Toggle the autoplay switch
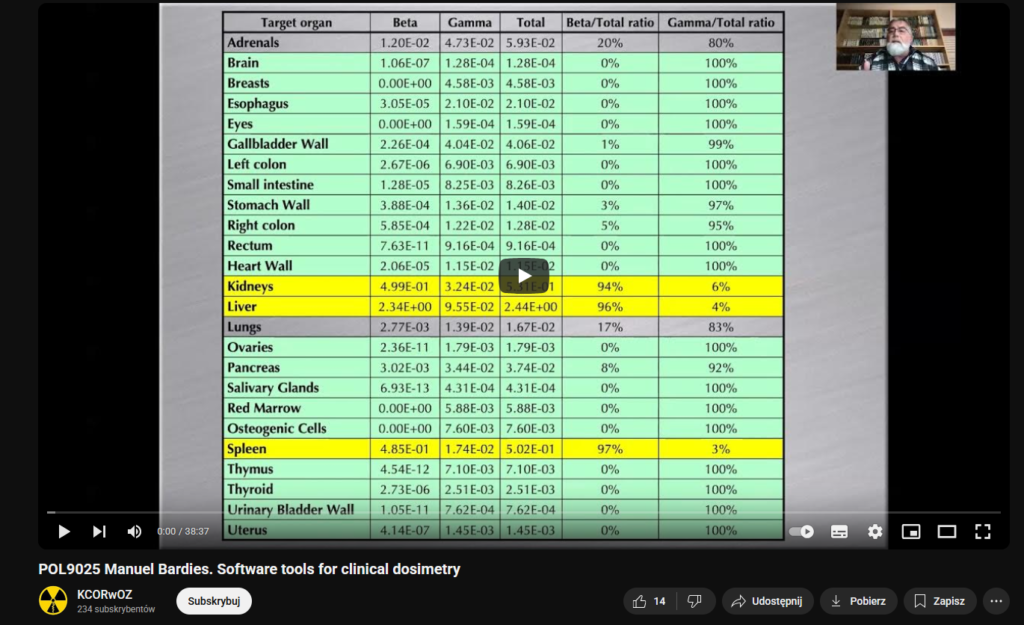The width and height of the screenshot is (1024, 625). click(x=802, y=532)
